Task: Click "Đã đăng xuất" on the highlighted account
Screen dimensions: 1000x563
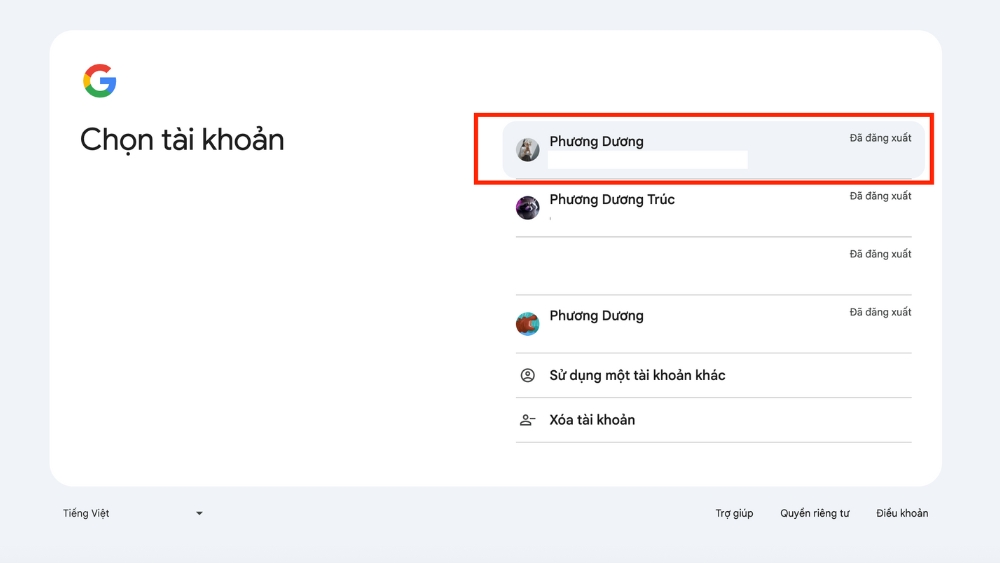Action: pyautogui.click(x=880, y=138)
